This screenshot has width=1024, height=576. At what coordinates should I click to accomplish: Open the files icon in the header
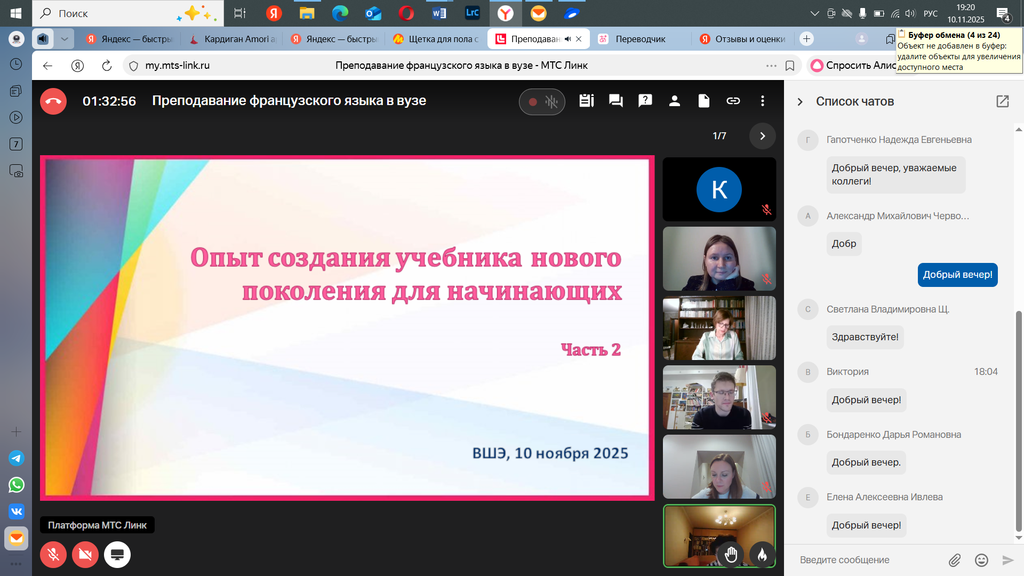tap(704, 101)
